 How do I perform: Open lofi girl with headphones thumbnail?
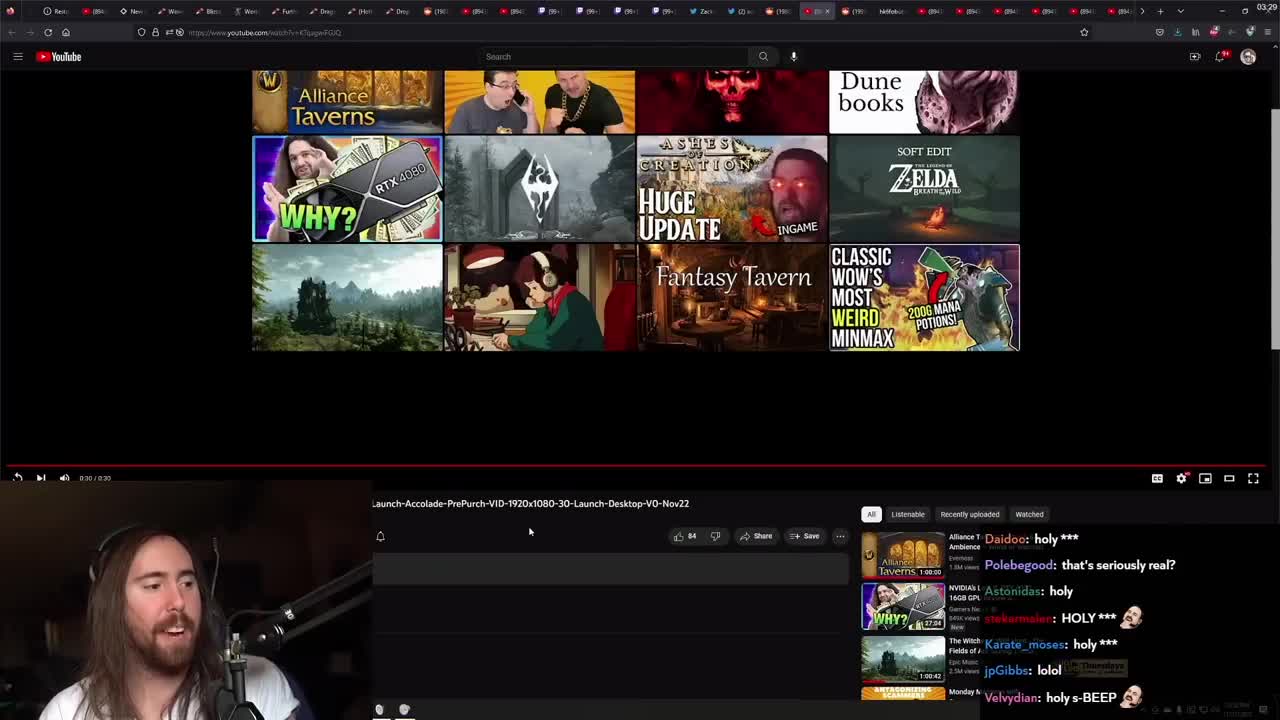[540, 298]
